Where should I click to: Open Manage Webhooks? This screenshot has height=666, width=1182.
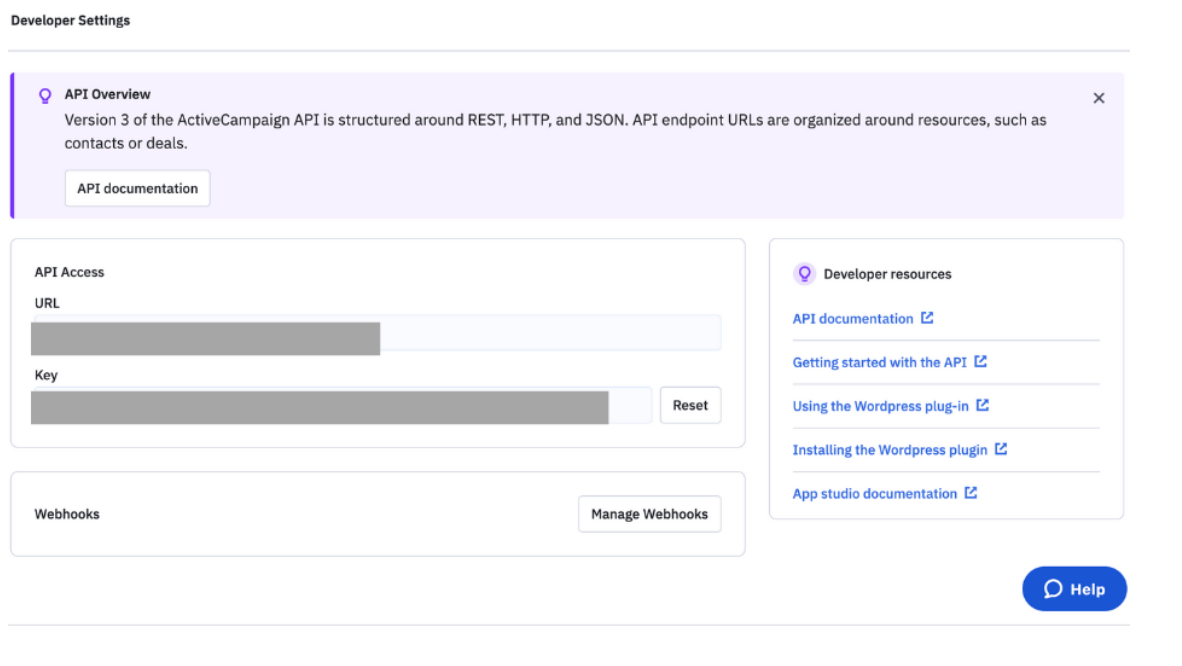click(x=649, y=514)
